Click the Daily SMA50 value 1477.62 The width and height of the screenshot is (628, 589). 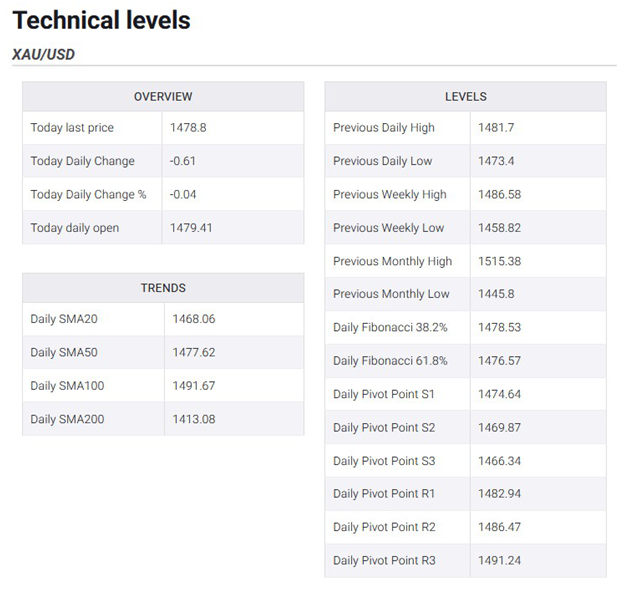(194, 352)
